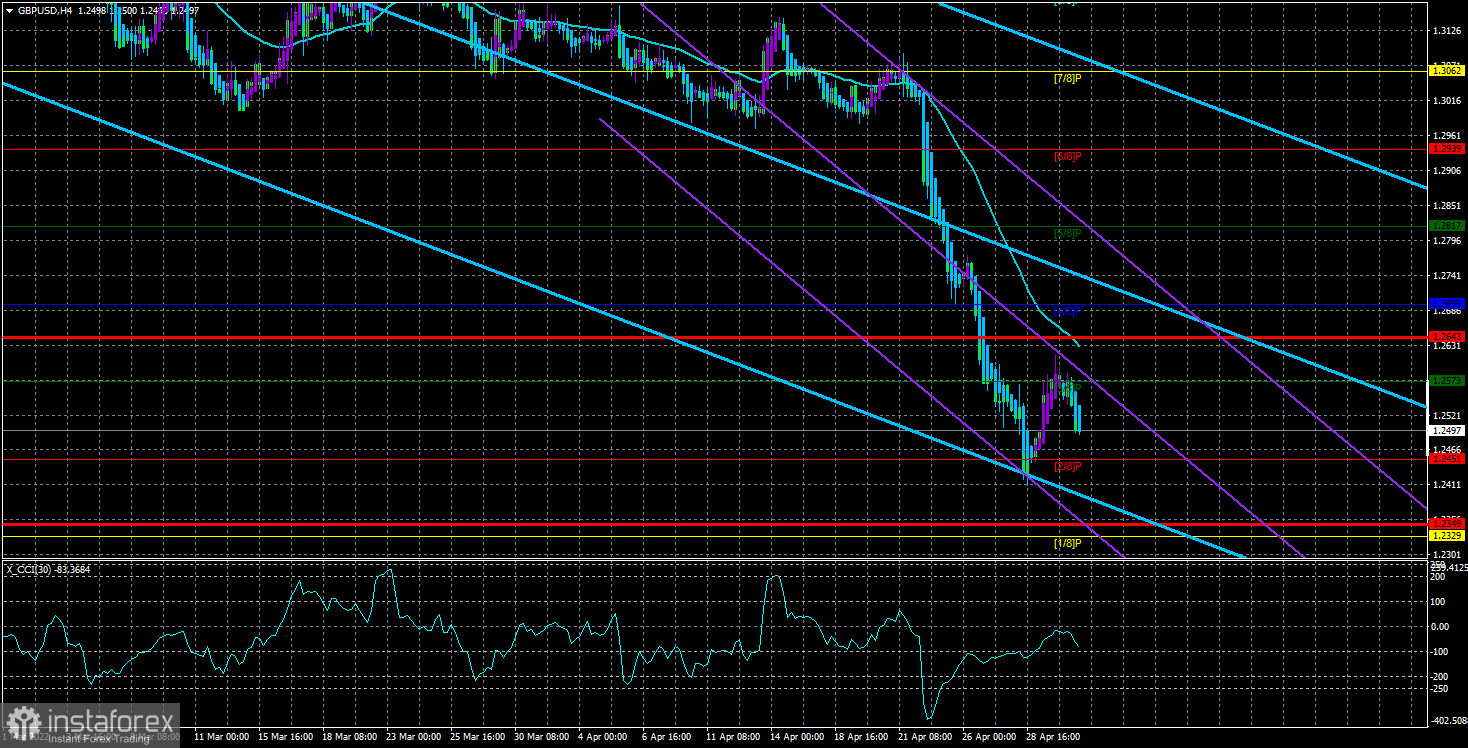This screenshot has height=748, width=1468.
Task: Click the 23 Mar 00:00 time label
Action: point(413,737)
